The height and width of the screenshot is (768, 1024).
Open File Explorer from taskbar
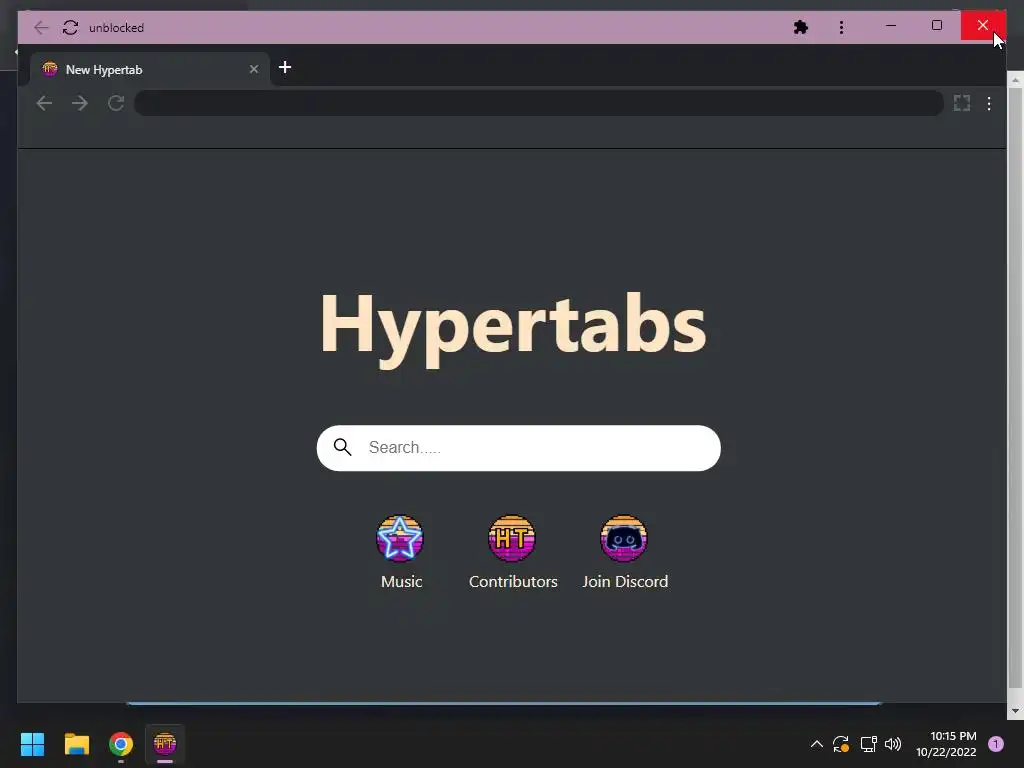76,744
